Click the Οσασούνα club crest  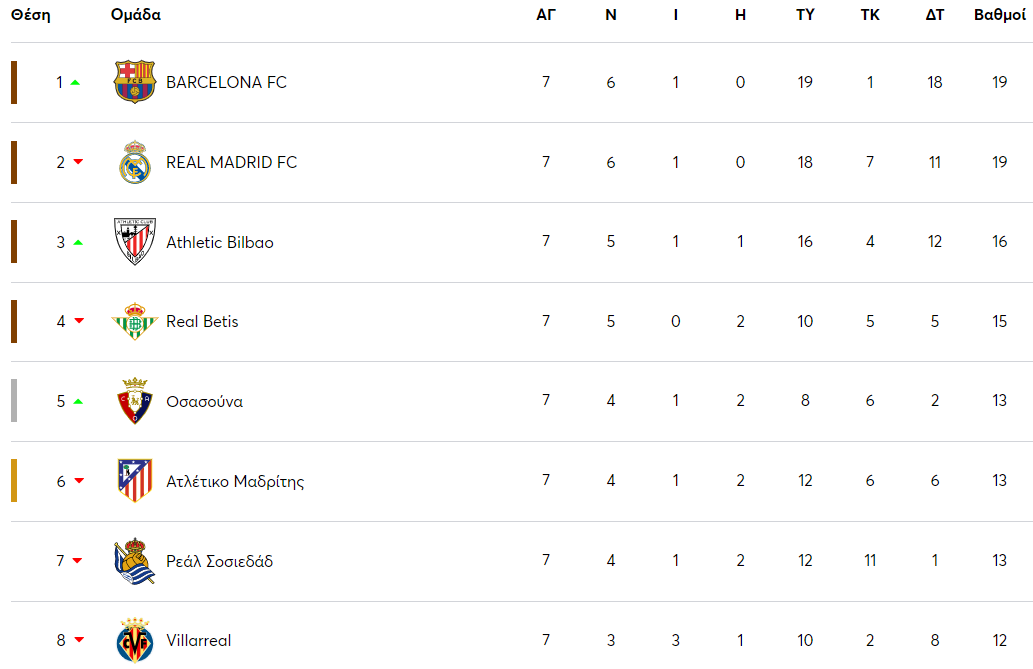(x=135, y=401)
